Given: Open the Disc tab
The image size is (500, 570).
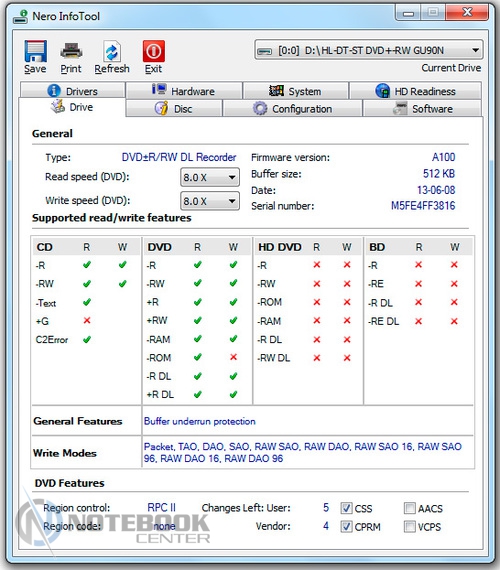Looking at the screenshot, I should (174, 109).
